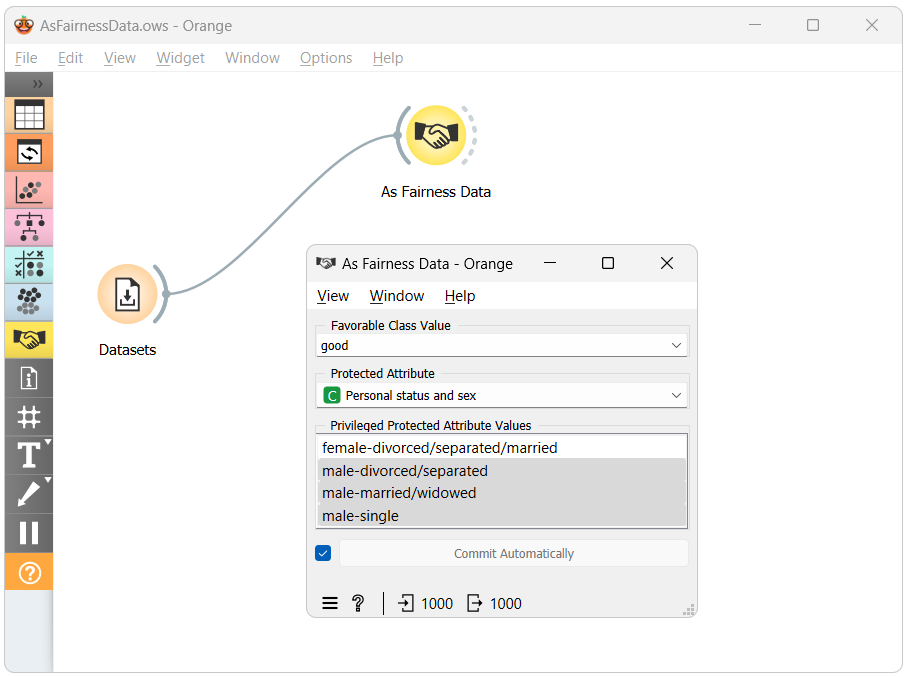Select male-divorced/separated value

point(502,470)
